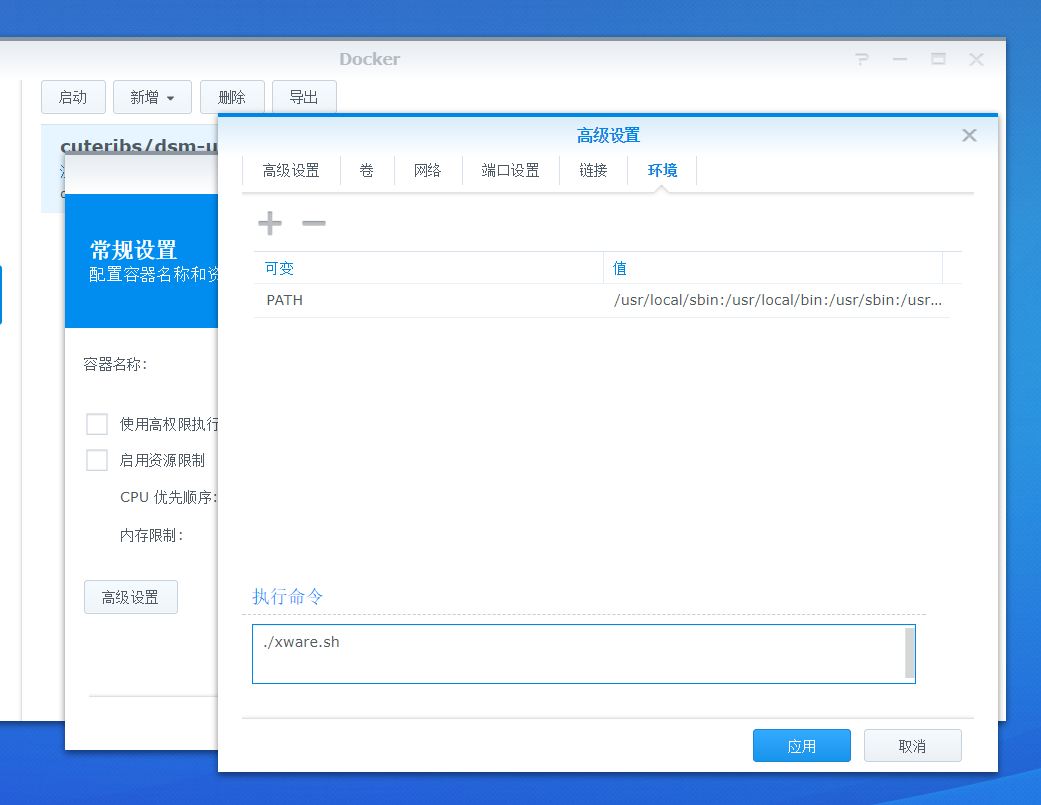Open Docker window help question mark
This screenshot has height=805, width=1041.
(862, 59)
